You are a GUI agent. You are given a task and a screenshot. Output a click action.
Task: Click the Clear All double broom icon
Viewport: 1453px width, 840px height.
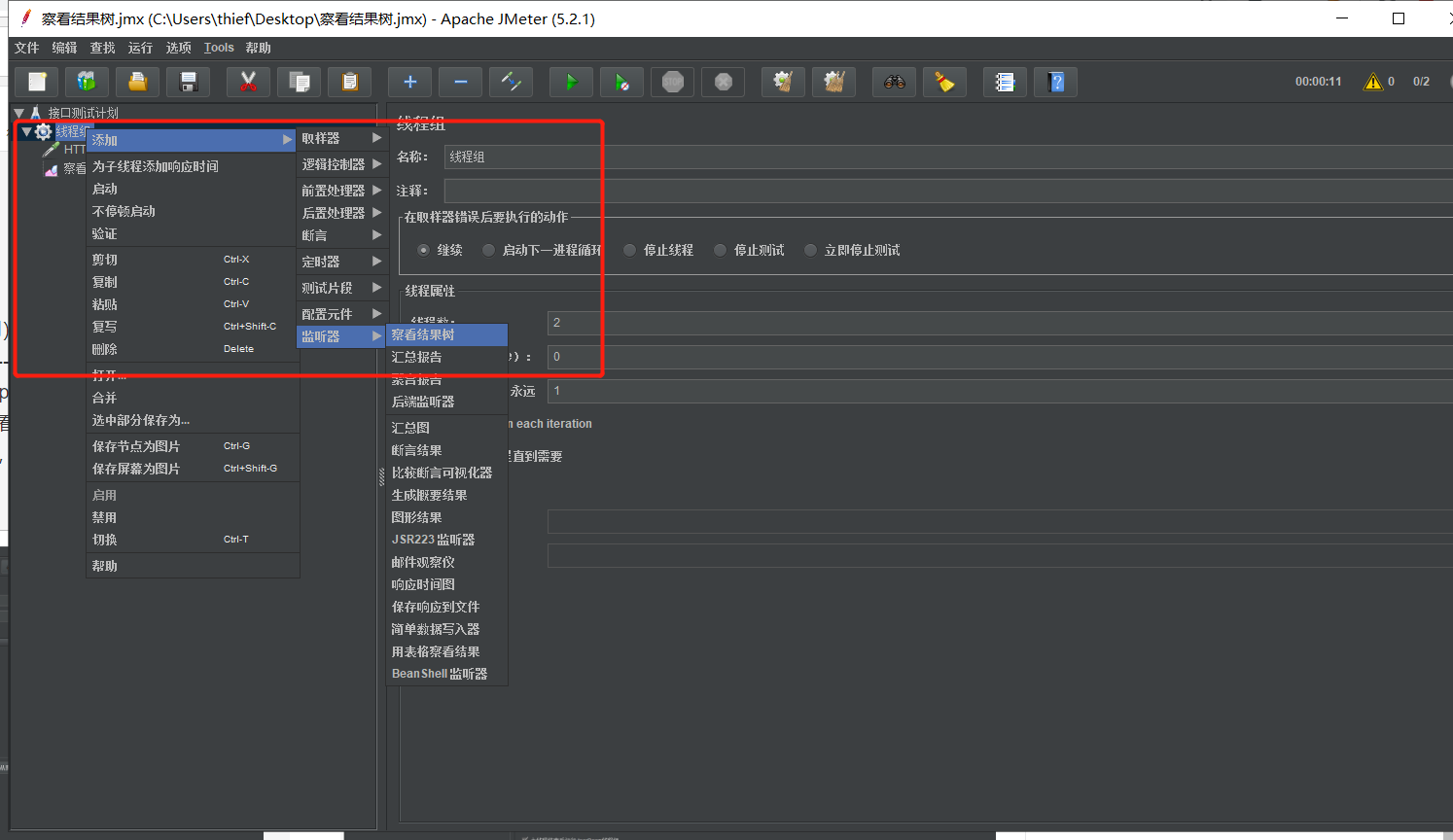click(834, 82)
